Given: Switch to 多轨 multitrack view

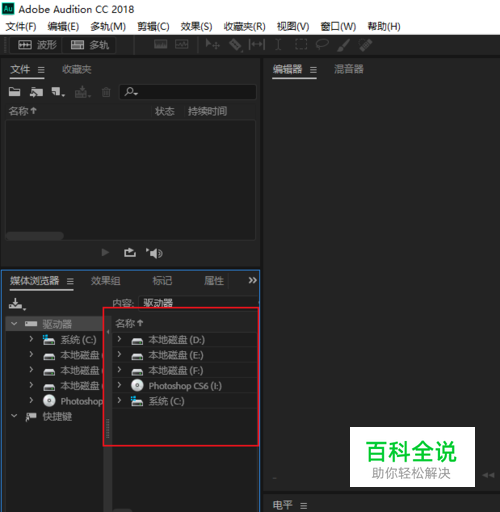Looking at the screenshot, I should click(x=89, y=45).
